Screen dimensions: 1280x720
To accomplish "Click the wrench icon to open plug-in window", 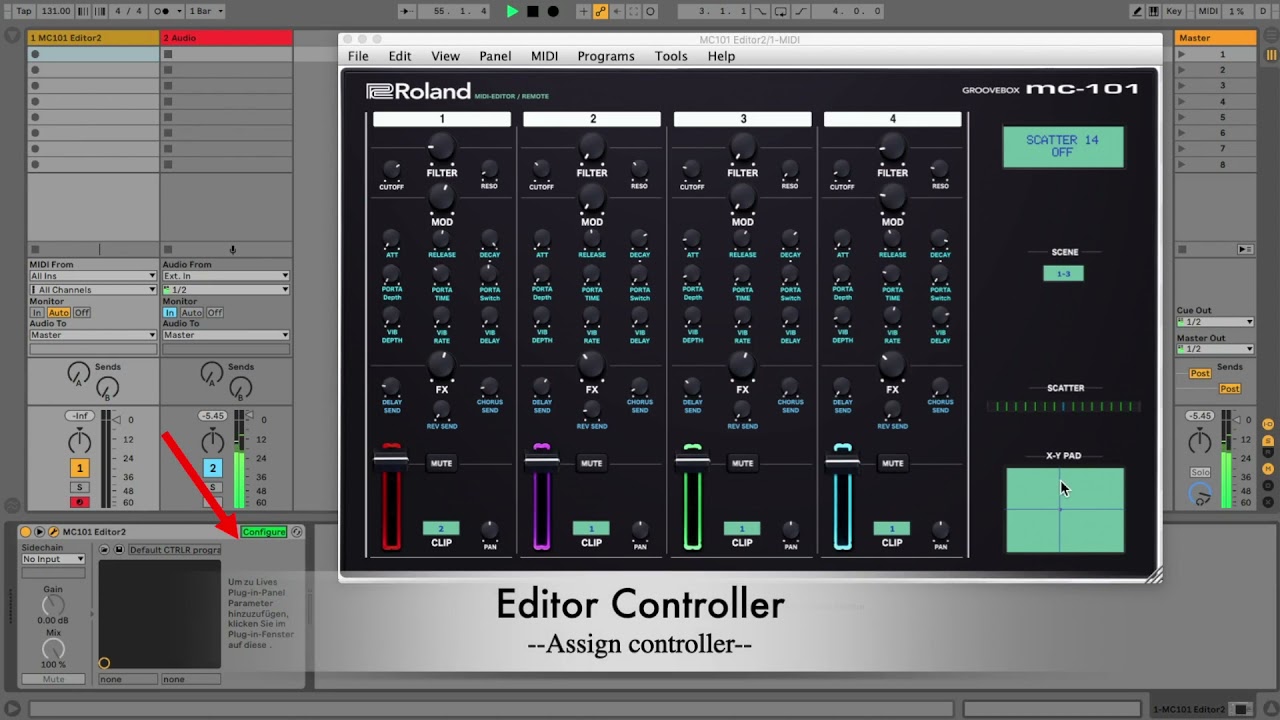I will 53,532.
